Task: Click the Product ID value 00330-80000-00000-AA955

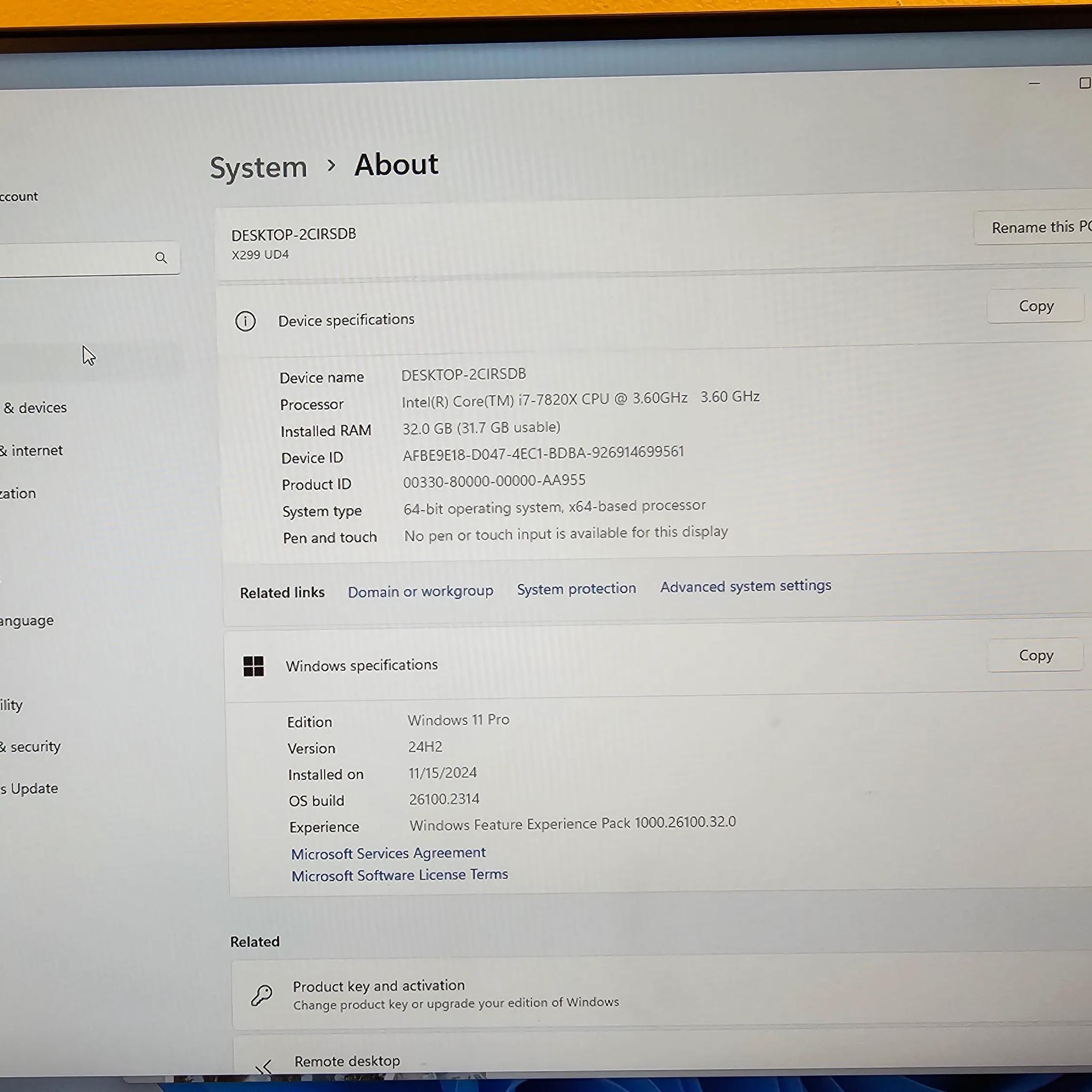Action: (494, 481)
